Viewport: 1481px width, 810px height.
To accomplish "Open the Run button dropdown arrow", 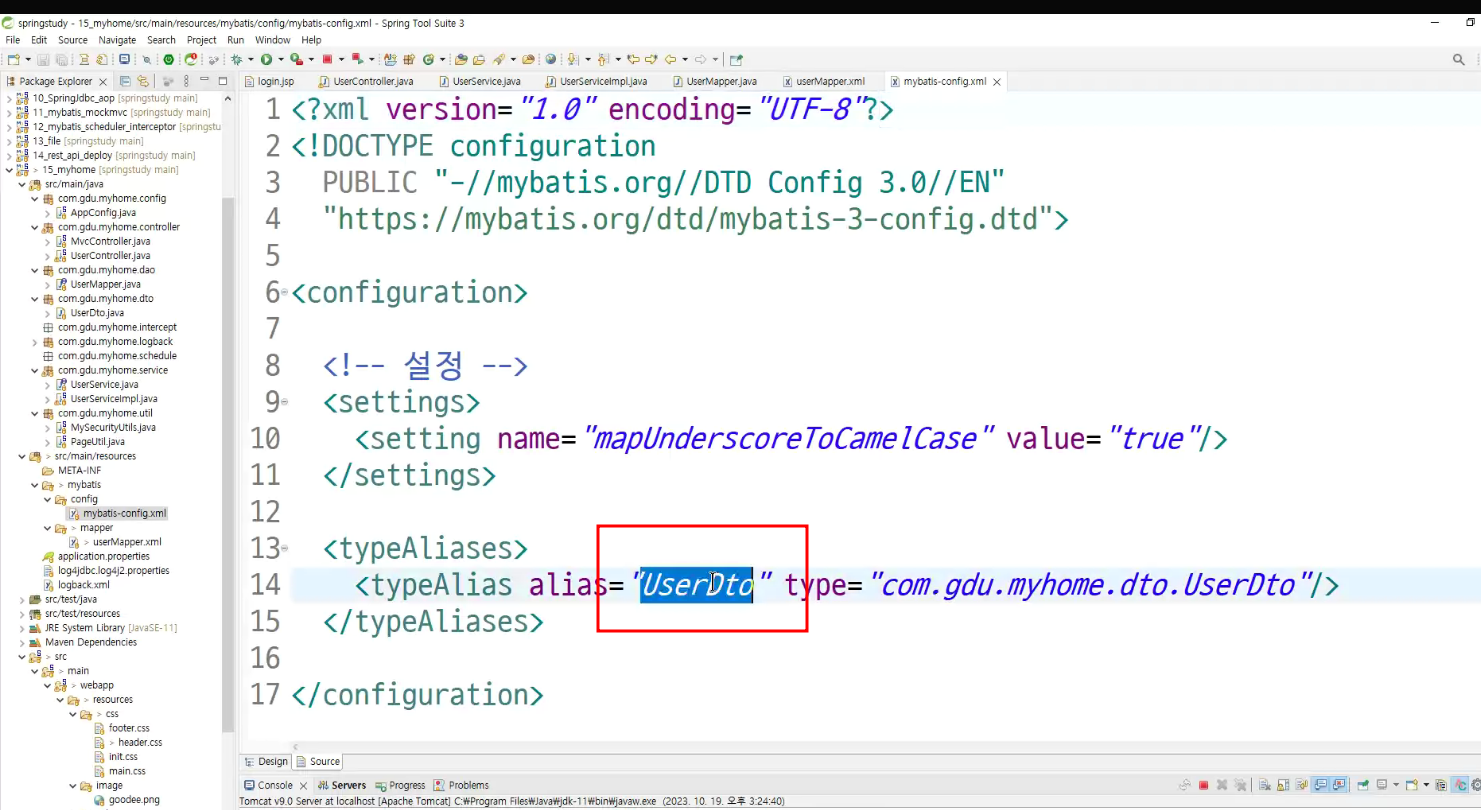I will (281, 59).
